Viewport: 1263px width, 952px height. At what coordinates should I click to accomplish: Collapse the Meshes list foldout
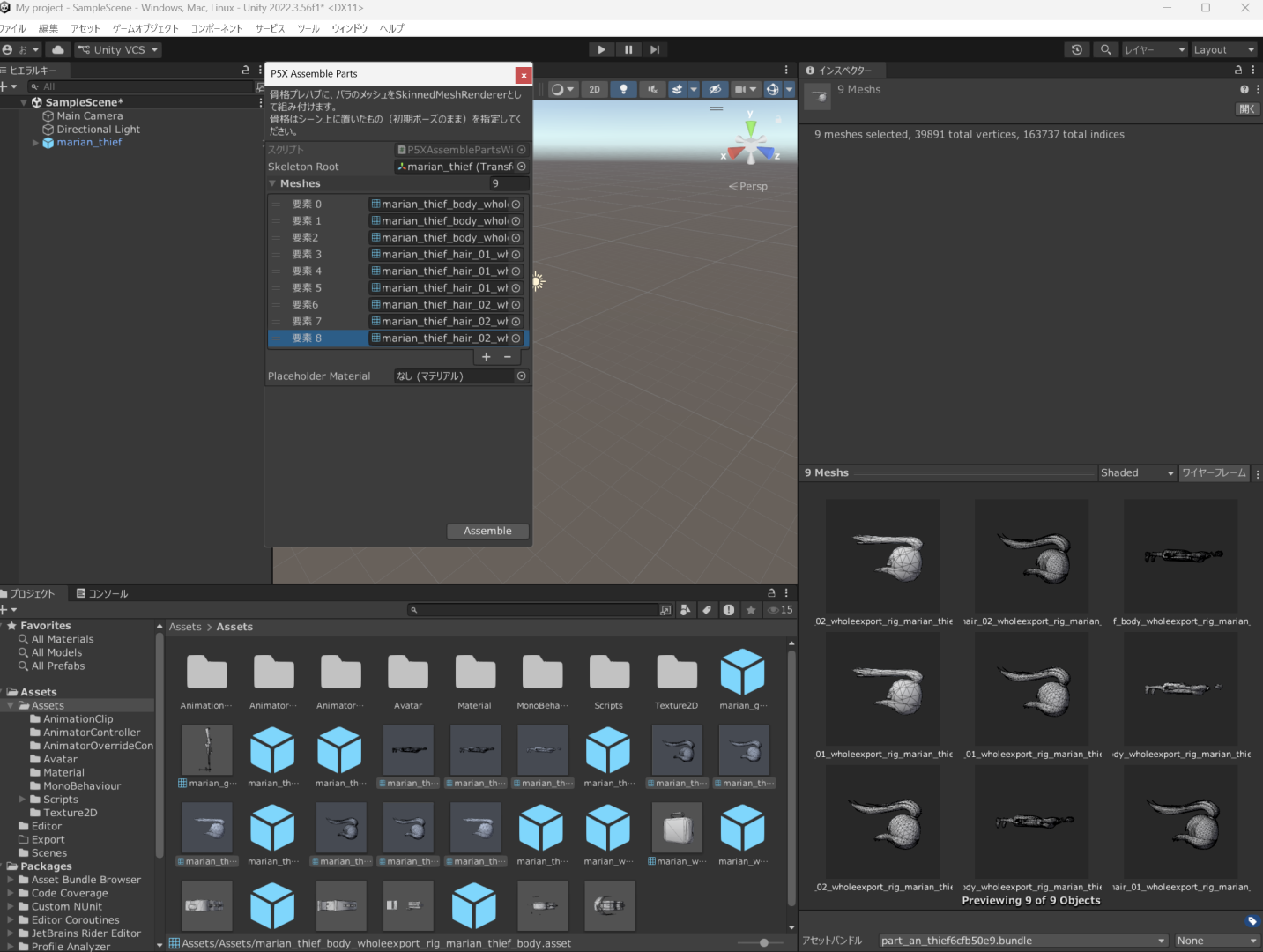272,183
